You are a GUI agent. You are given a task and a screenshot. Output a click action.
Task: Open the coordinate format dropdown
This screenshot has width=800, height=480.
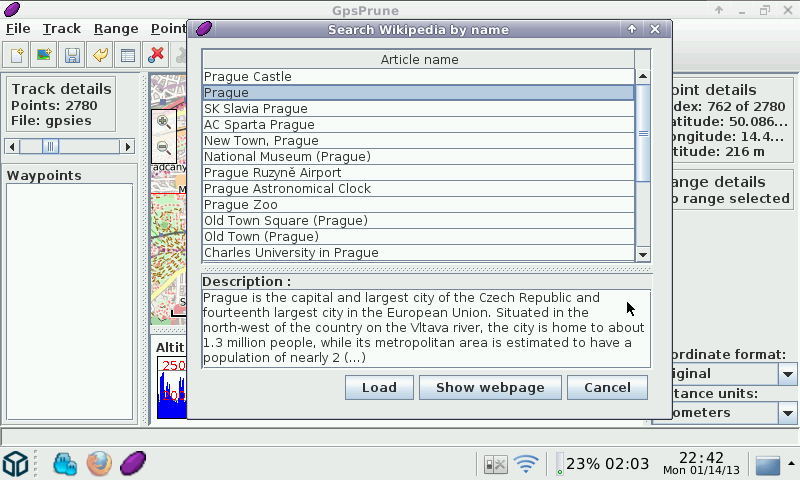point(788,374)
